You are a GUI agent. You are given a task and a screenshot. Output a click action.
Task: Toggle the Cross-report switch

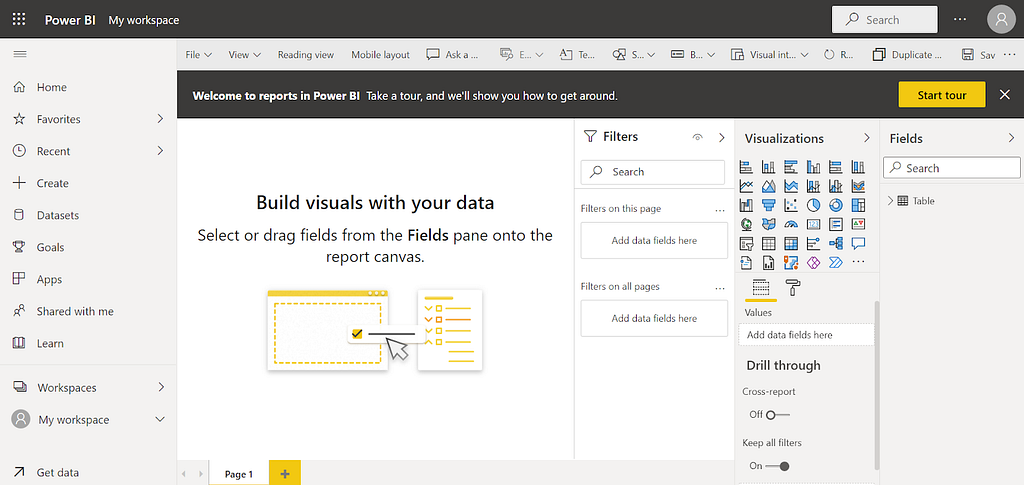[x=778, y=415]
